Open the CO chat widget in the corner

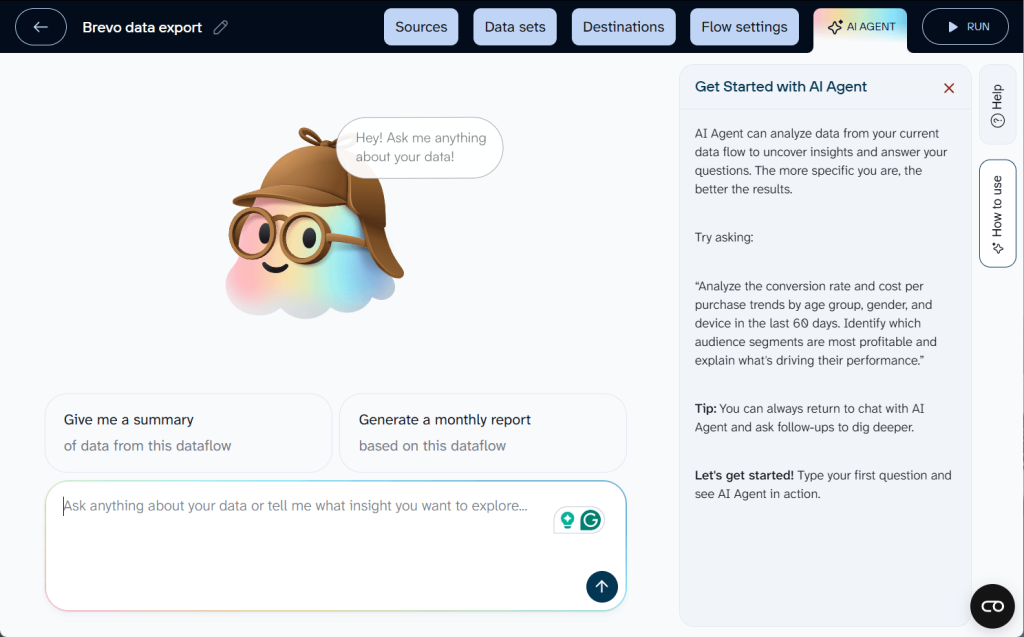992,606
